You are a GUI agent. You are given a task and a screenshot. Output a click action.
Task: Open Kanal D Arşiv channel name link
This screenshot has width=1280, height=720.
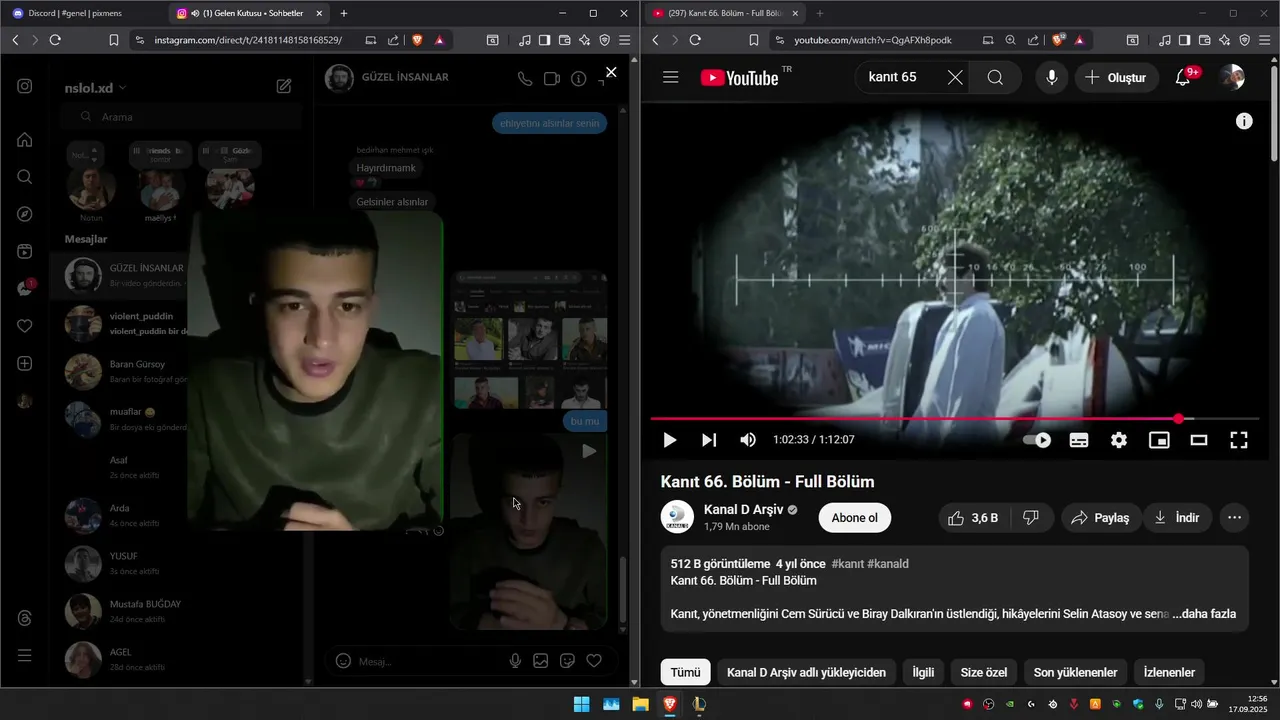743,510
